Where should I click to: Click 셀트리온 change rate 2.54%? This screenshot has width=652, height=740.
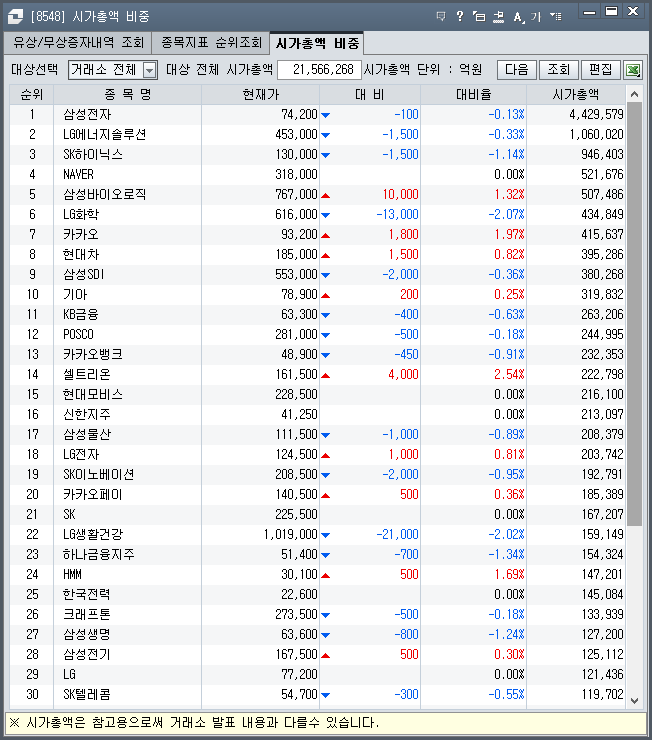(x=509, y=374)
